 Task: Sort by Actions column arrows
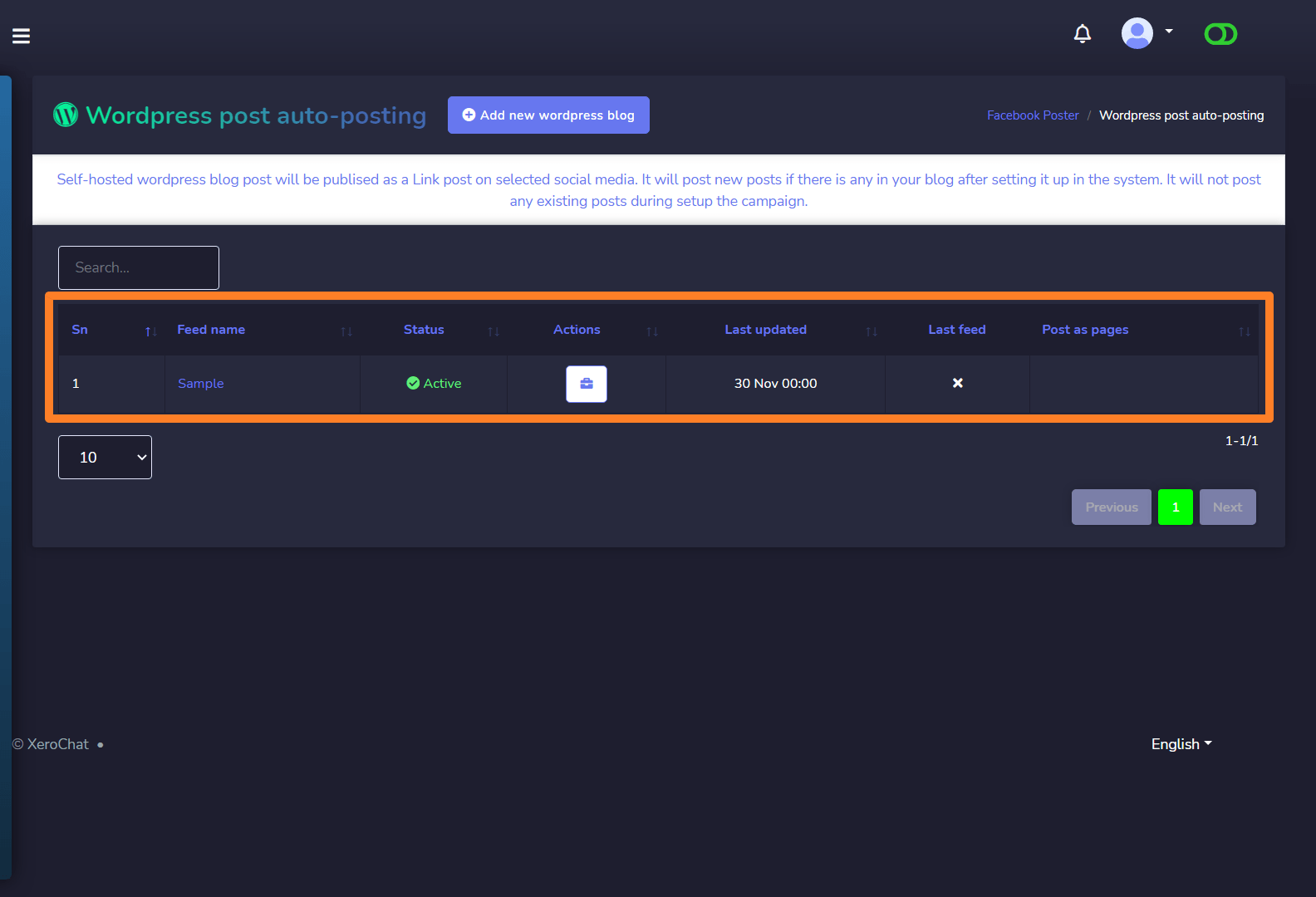click(x=652, y=331)
